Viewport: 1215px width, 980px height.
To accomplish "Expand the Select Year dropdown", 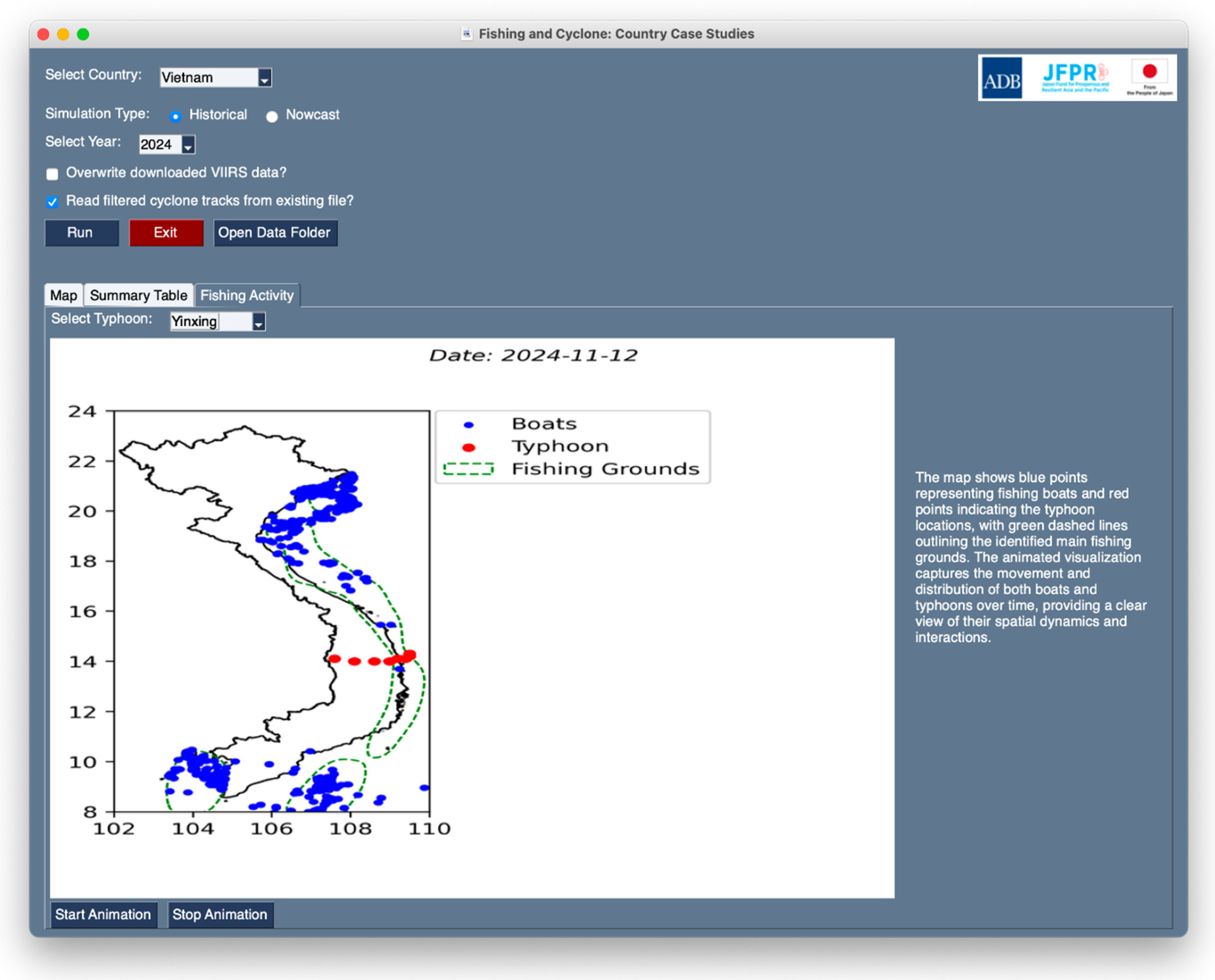I will point(188,145).
